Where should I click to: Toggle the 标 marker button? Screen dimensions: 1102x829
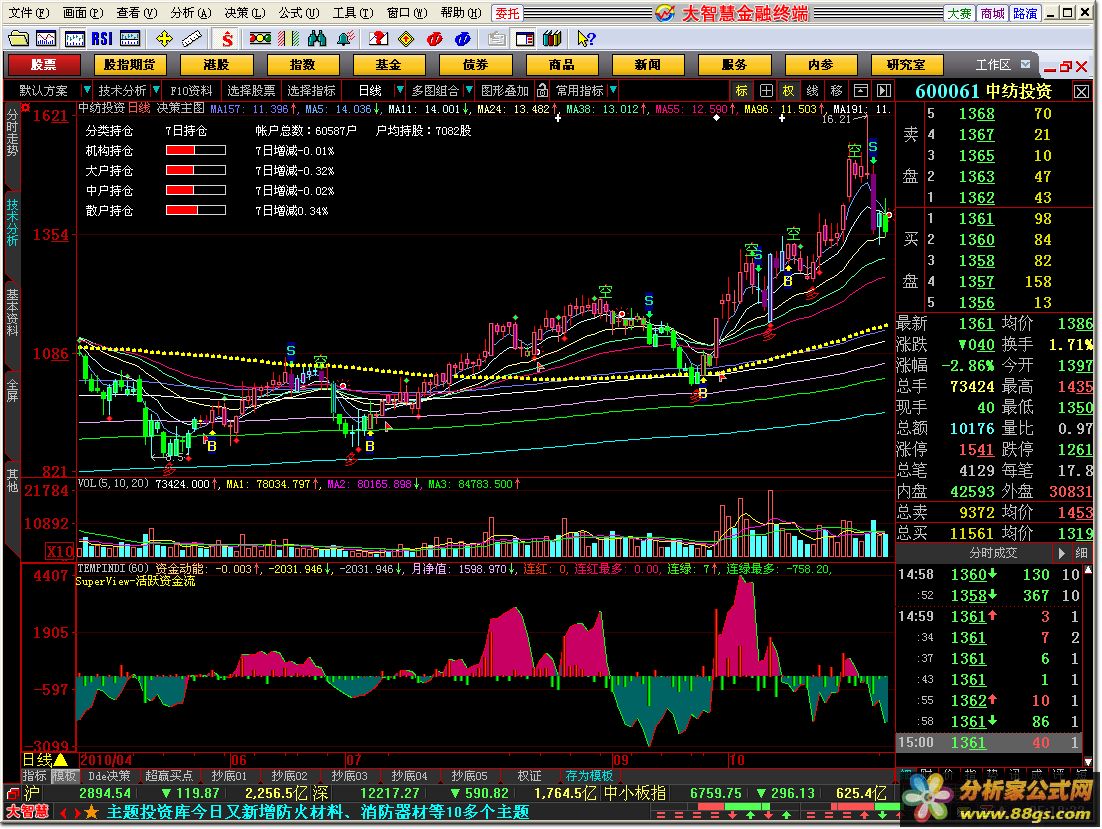(x=741, y=91)
